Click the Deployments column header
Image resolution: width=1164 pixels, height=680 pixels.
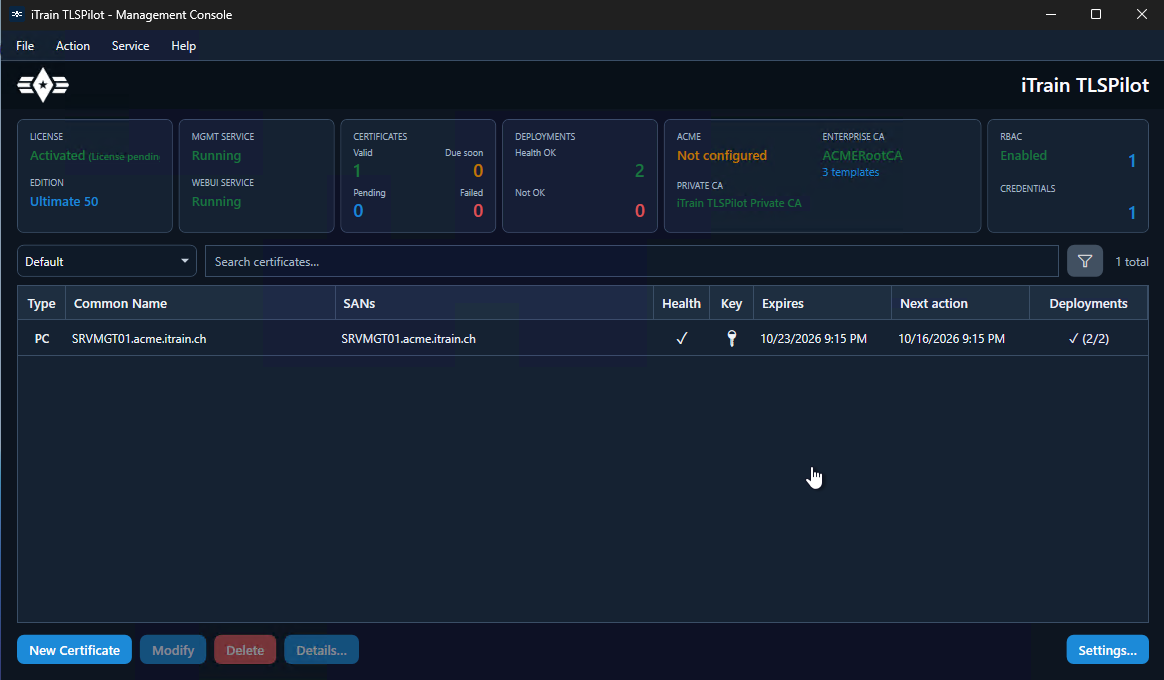1088,303
